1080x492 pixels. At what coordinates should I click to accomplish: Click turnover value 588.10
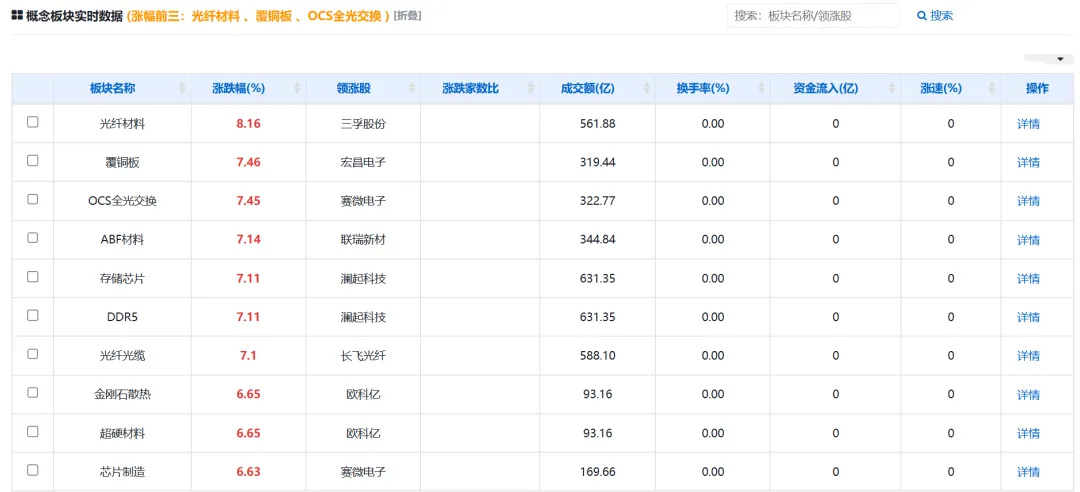click(x=597, y=356)
